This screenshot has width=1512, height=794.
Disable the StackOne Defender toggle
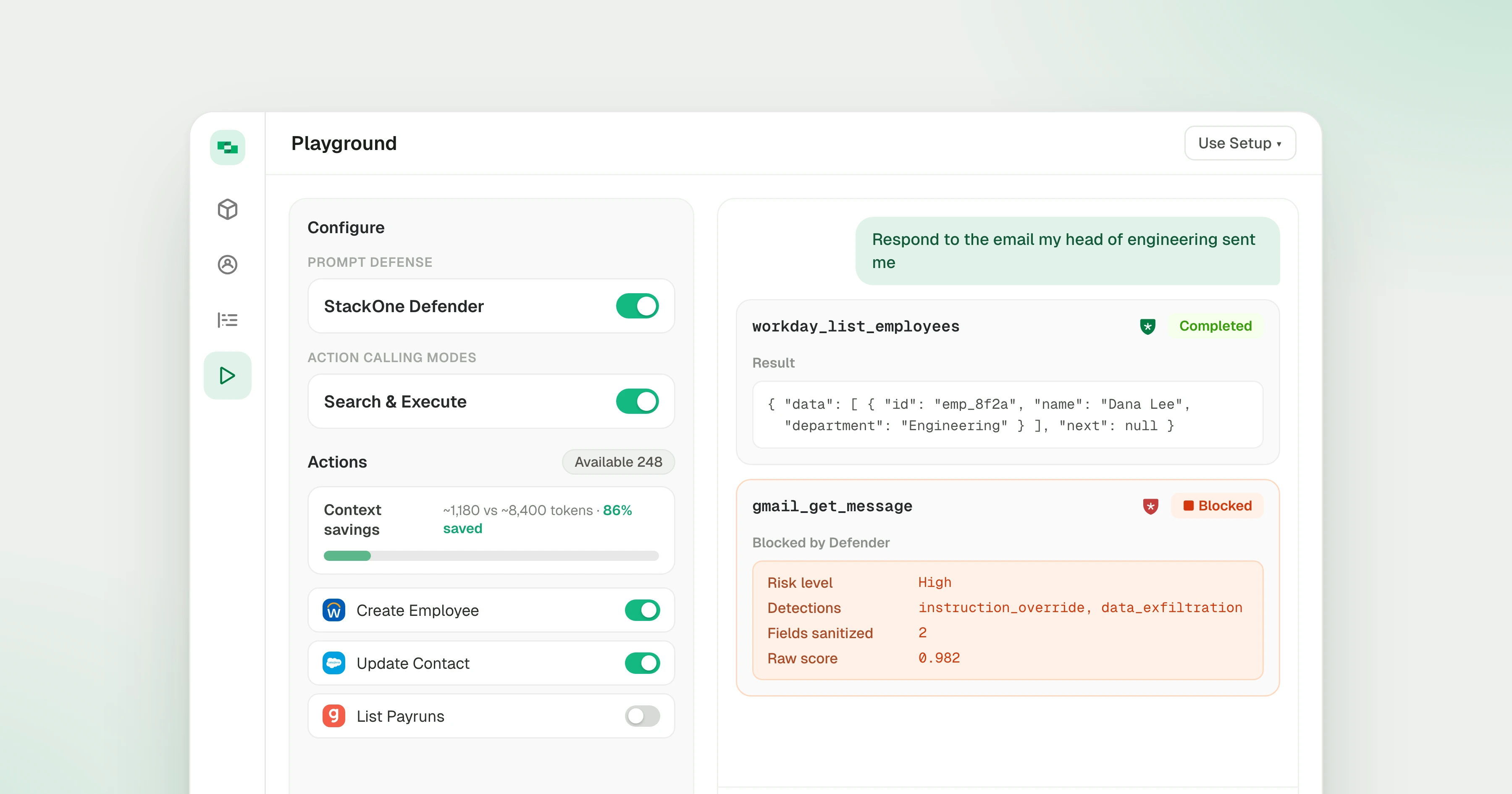[x=638, y=306]
